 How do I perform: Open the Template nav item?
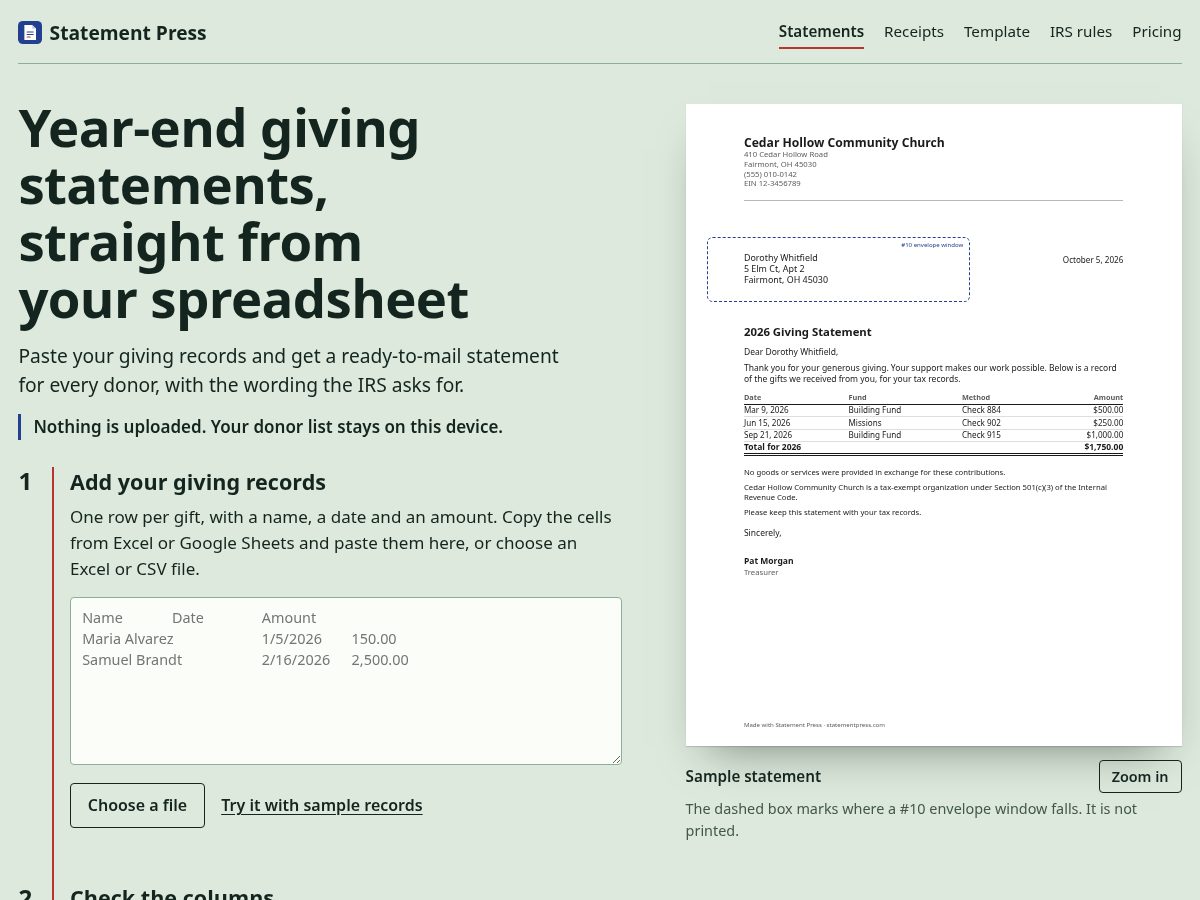coord(997,32)
